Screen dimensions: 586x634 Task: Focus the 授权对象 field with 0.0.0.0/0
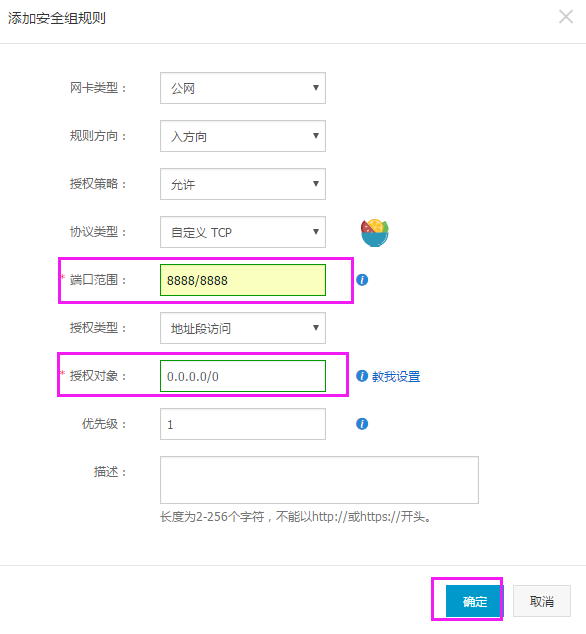(243, 376)
